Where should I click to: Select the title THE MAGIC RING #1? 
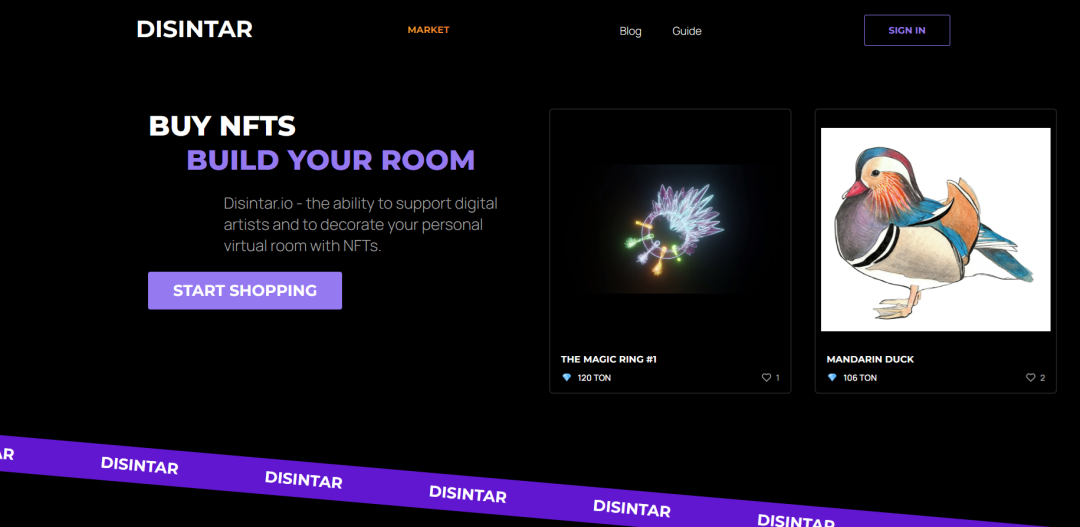[609, 360]
